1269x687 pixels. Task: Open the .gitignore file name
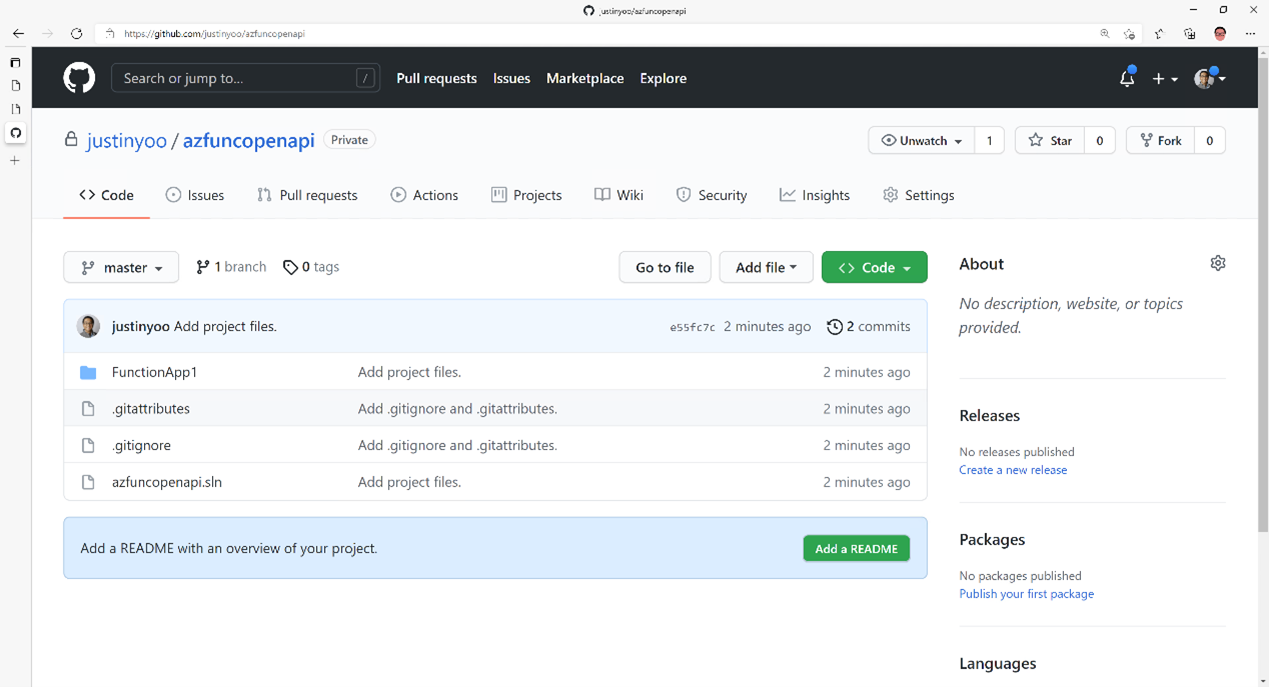[141, 445]
